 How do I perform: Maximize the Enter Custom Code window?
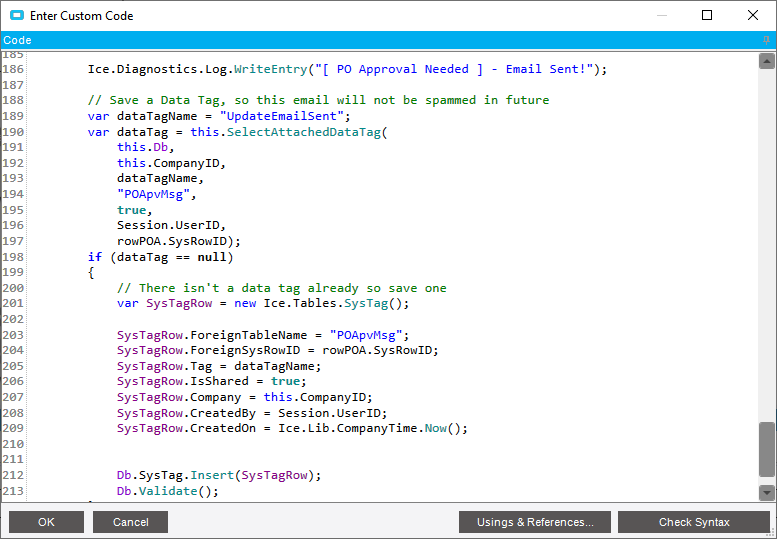click(x=707, y=15)
